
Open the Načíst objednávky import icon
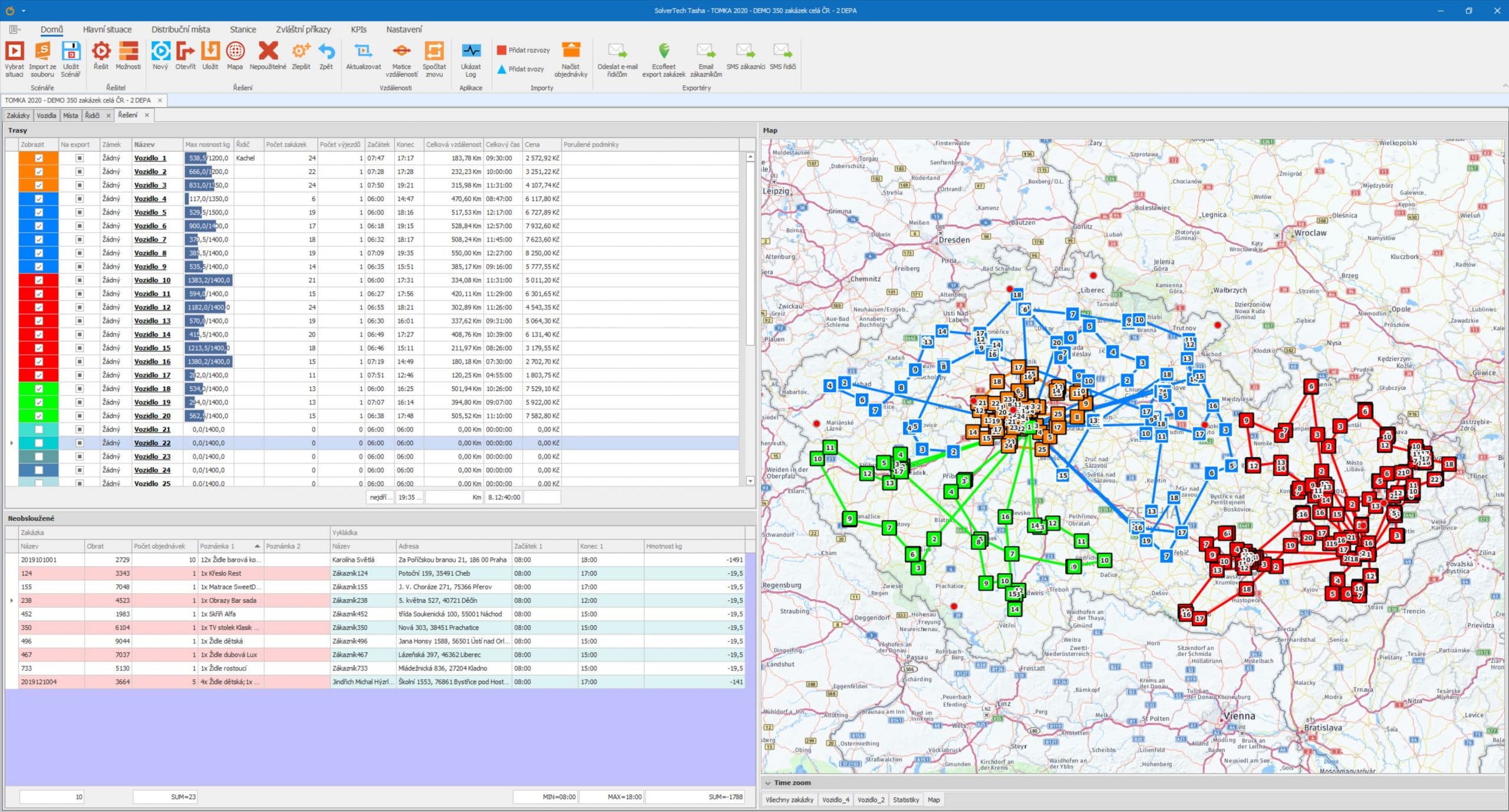pyautogui.click(x=571, y=58)
